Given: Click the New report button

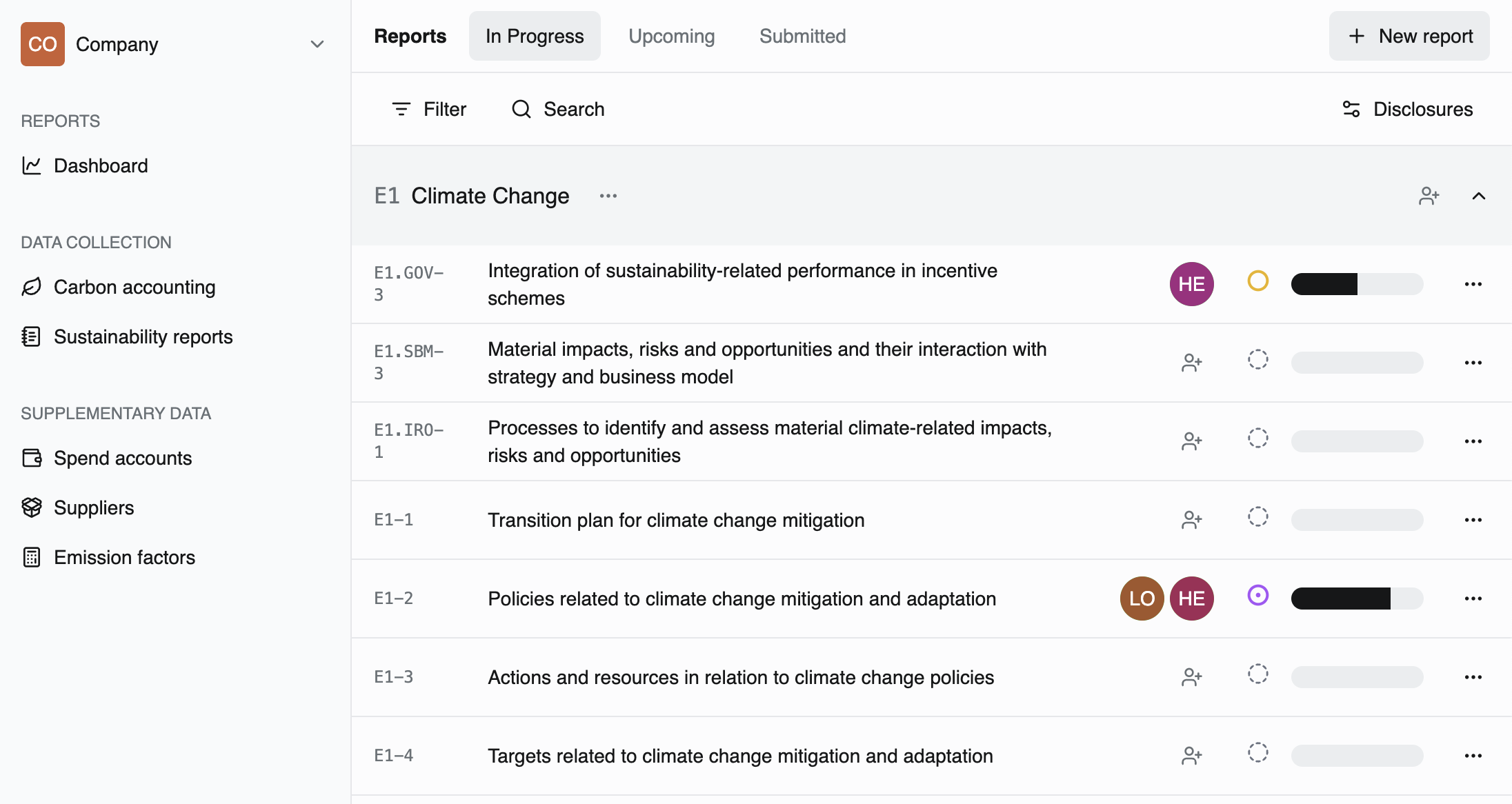Looking at the screenshot, I should [1409, 36].
